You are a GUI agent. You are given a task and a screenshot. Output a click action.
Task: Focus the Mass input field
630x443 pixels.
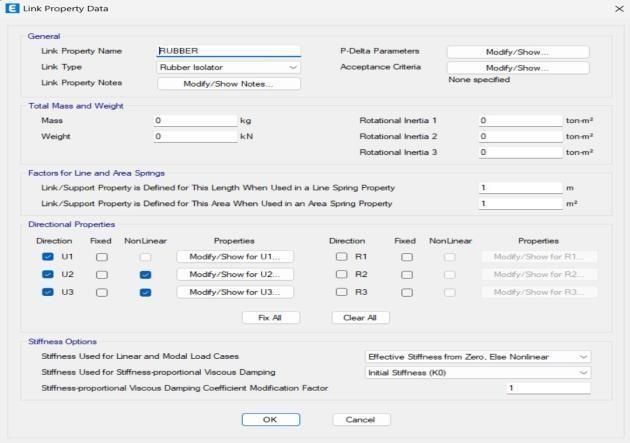(195, 120)
